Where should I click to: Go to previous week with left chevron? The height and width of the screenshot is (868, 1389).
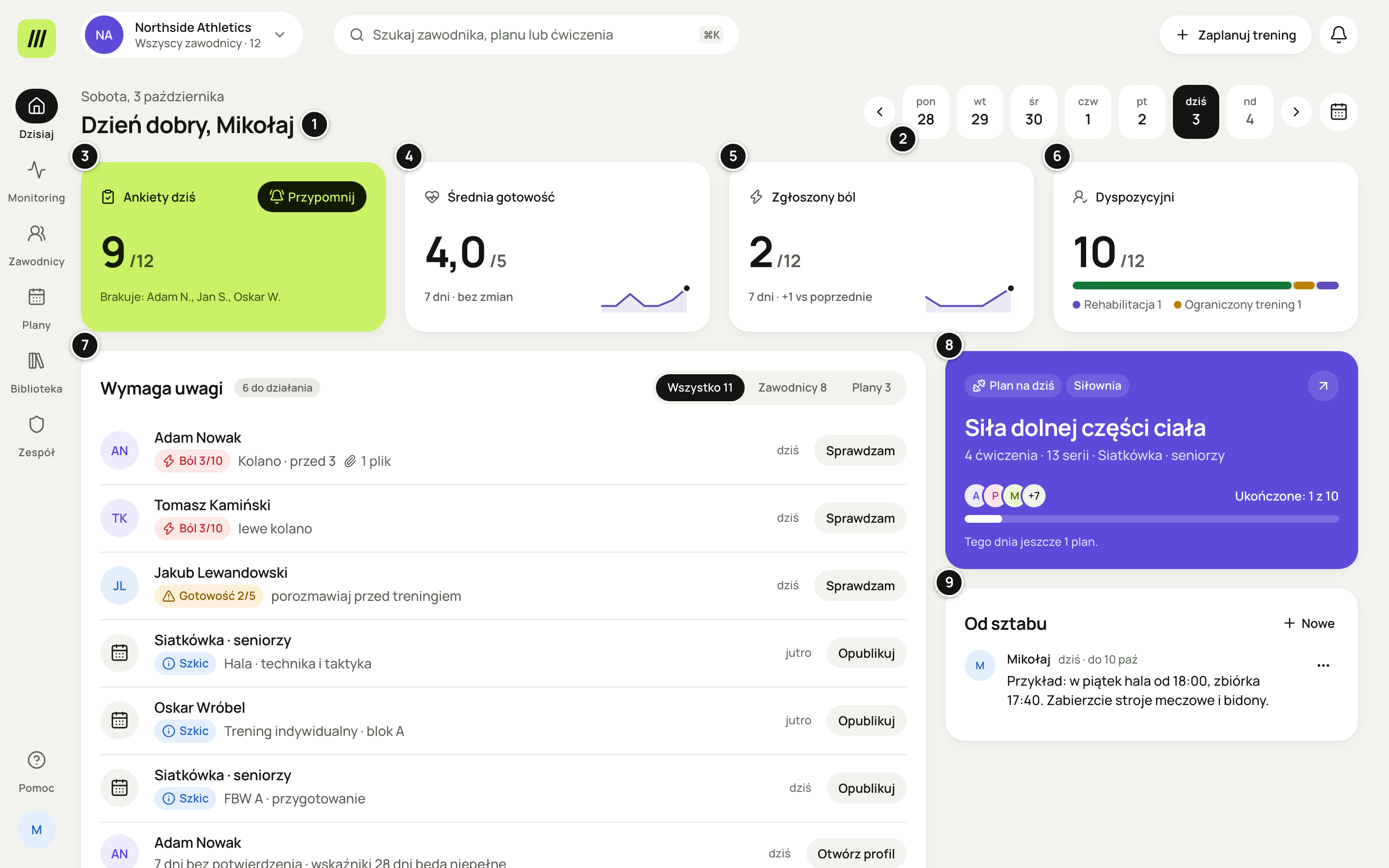point(879,111)
